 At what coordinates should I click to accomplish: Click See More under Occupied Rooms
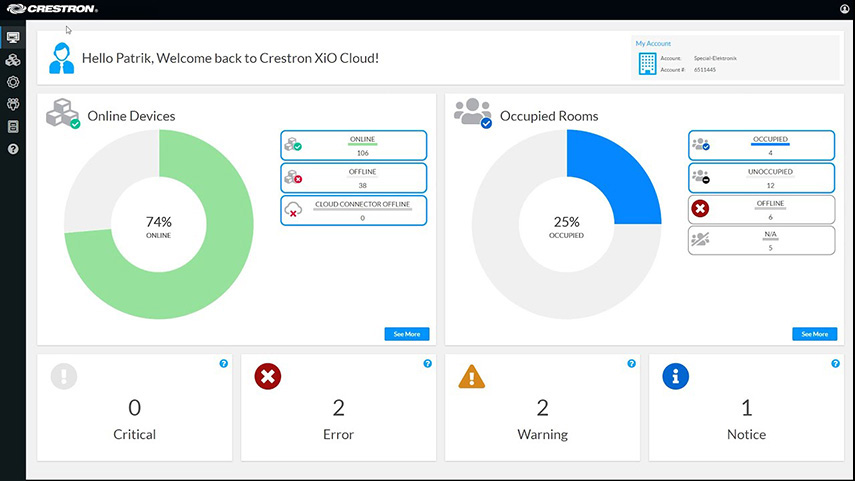point(815,334)
